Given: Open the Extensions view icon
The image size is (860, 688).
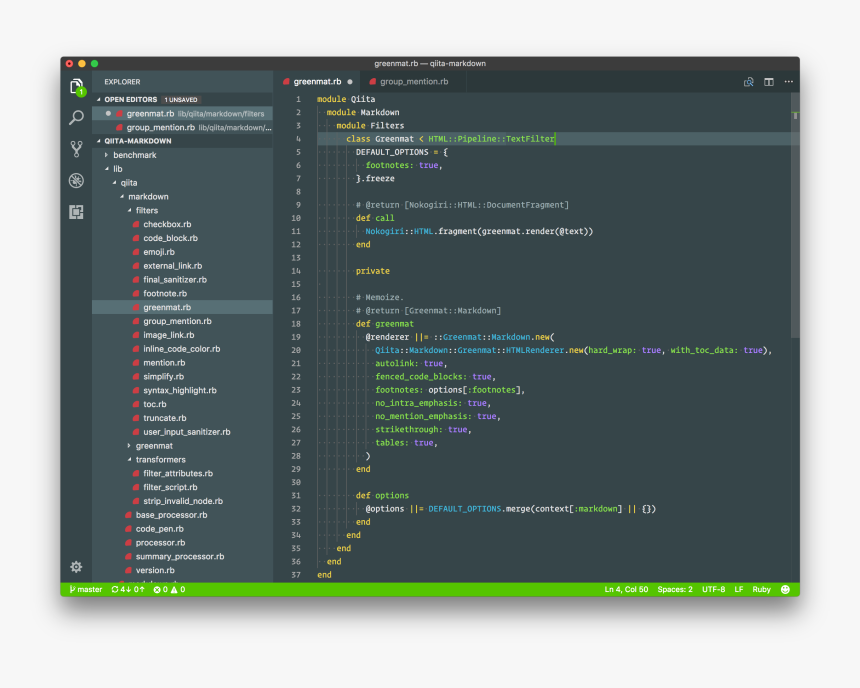Looking at the screenshot, I should [76, 212].
